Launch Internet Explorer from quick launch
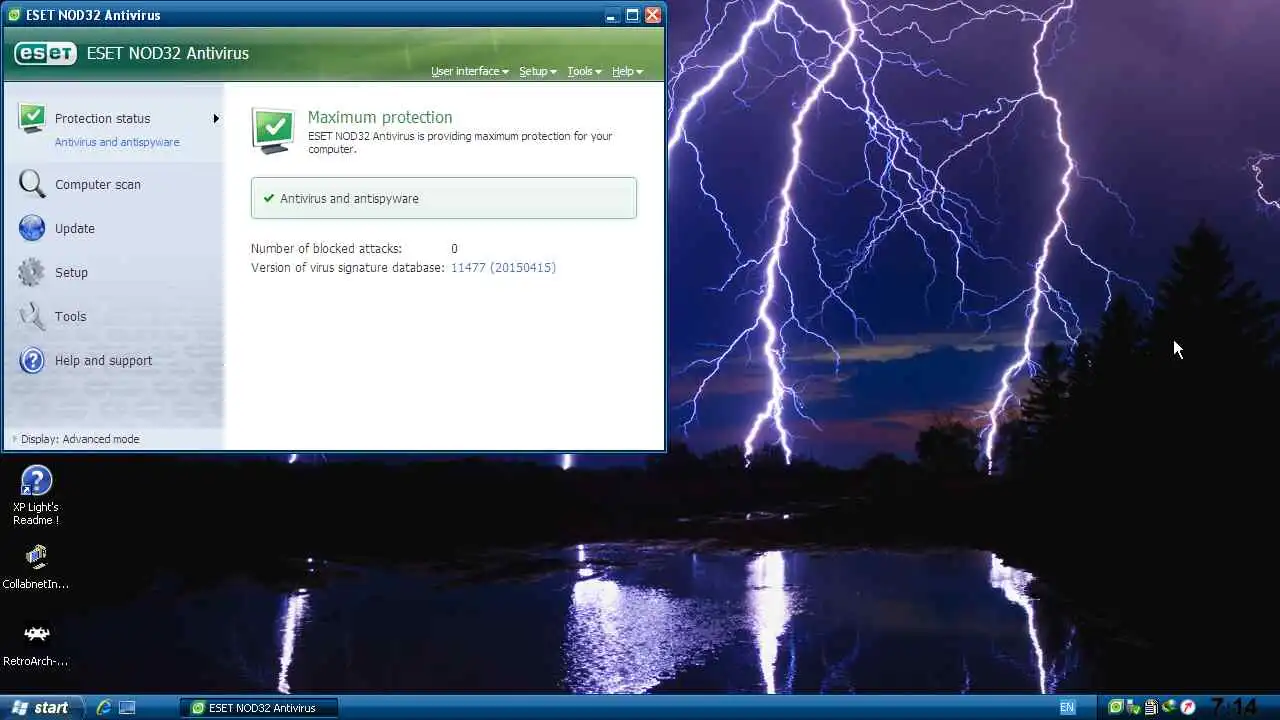 (x=103, y=707)
